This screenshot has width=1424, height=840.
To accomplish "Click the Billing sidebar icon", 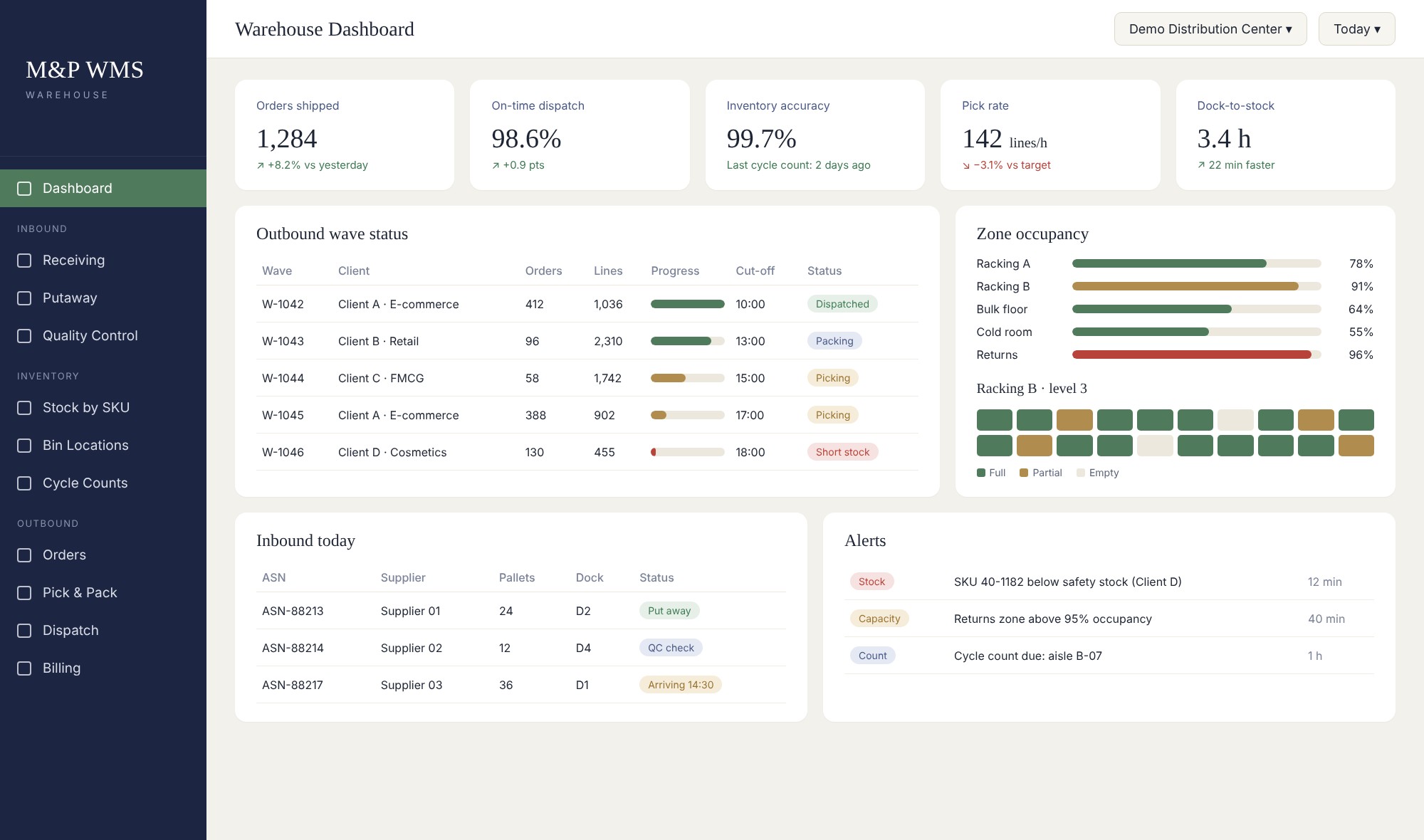I will click(x=24, y=668).
